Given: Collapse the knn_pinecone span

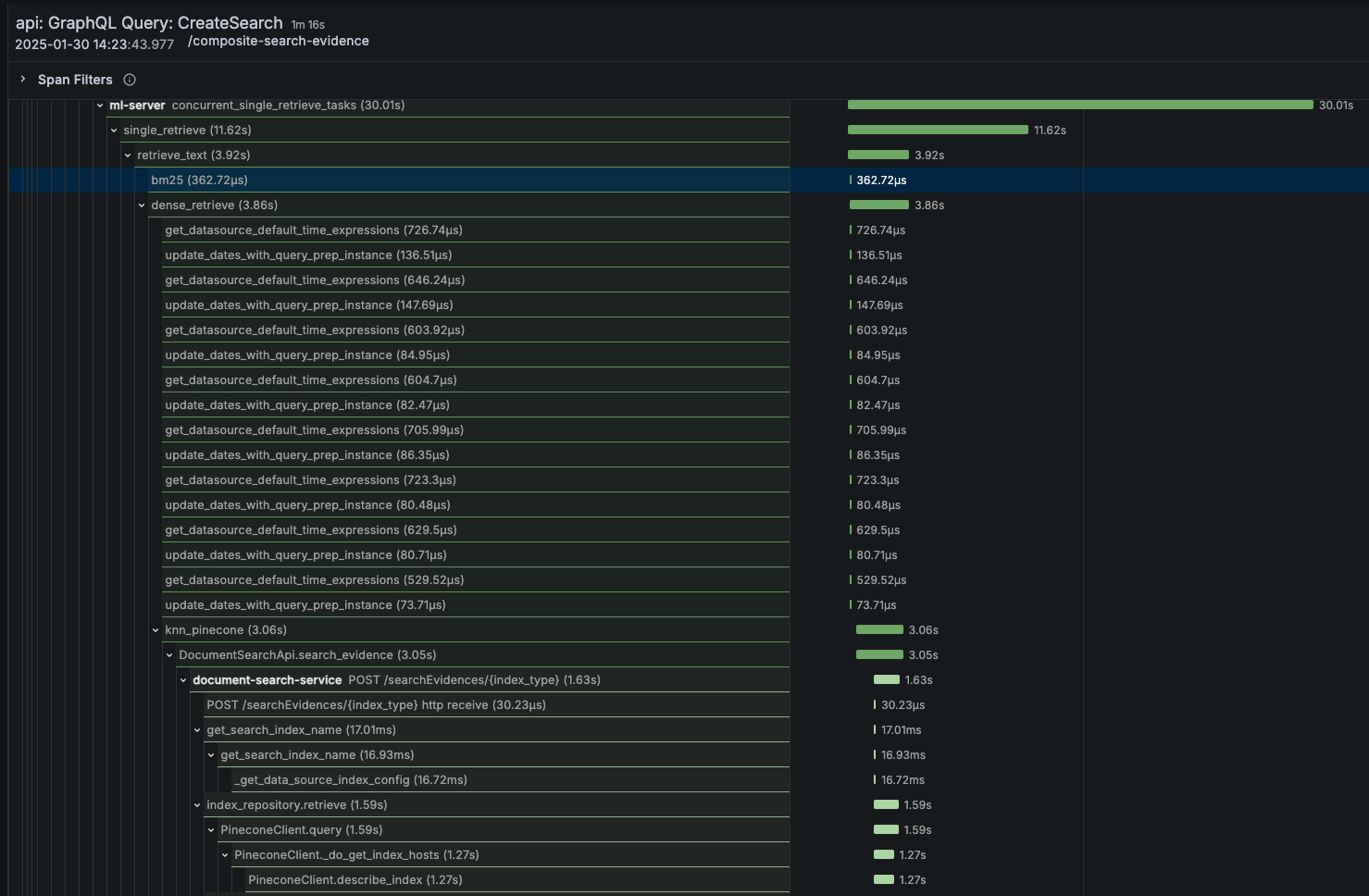Looking at the screenshot, I should coord(156,630).
